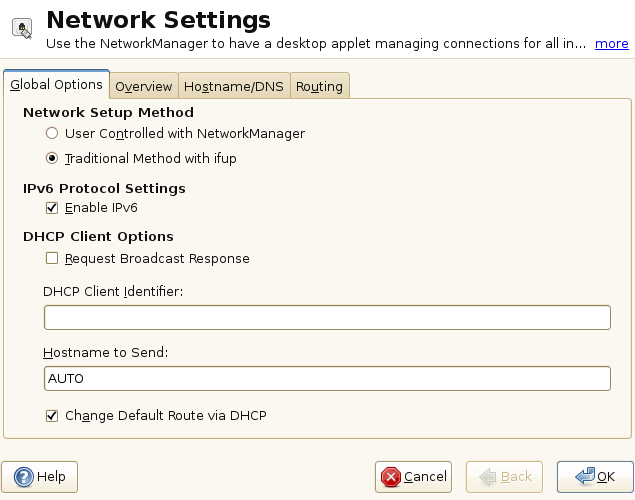This screenshot has height=500, width=635.
Task: Click the red X icon on Cancel
Action: (392, 477)
